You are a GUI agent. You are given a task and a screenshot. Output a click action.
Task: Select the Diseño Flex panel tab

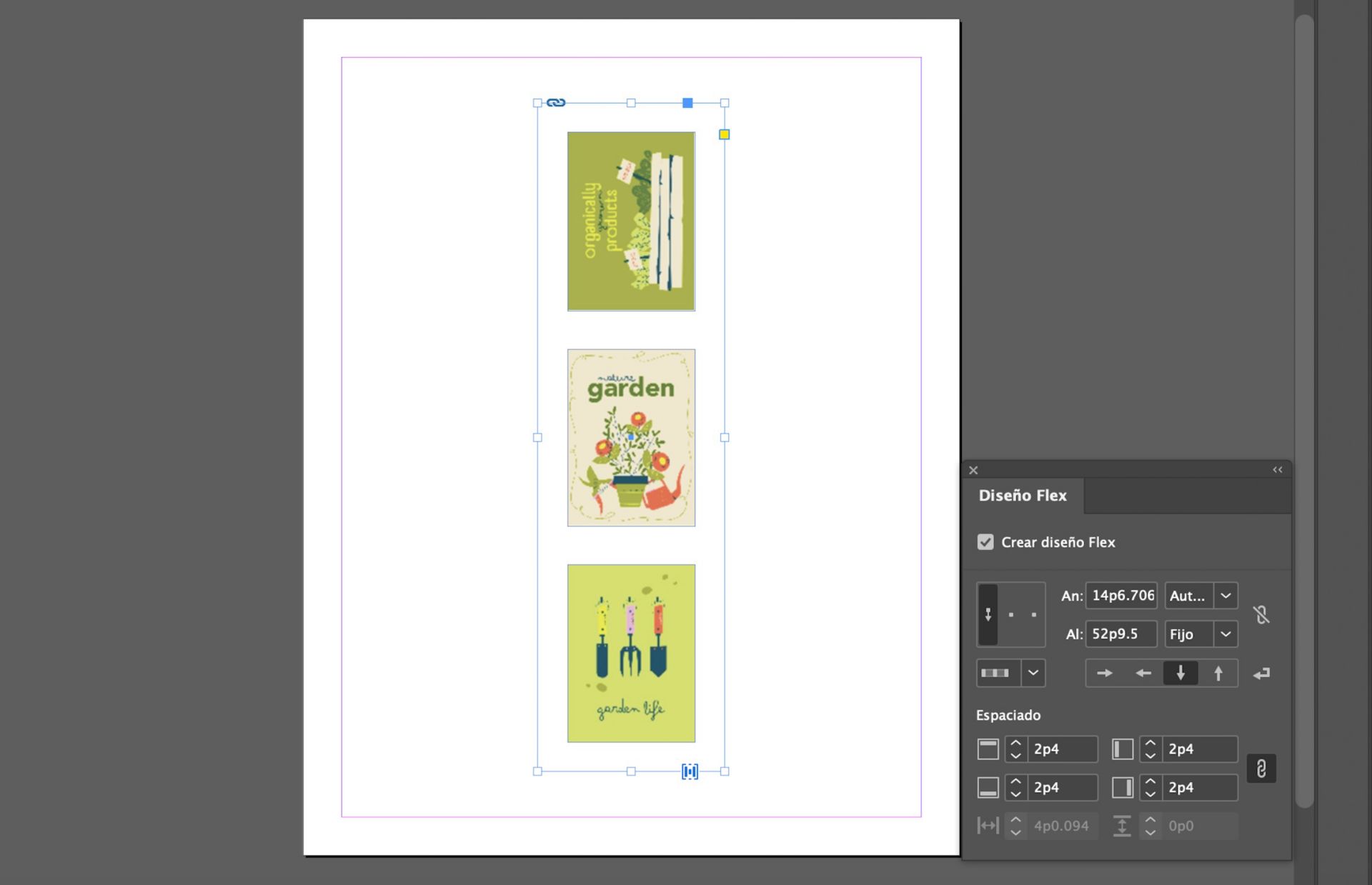(1022, 495)
